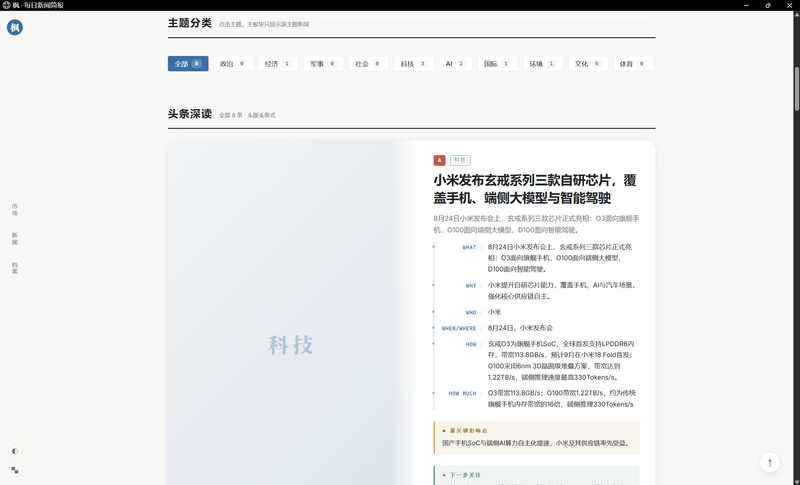Click the 主题分类 section heading
This screenshot has height=485, width=800.
tap(189, 23)
